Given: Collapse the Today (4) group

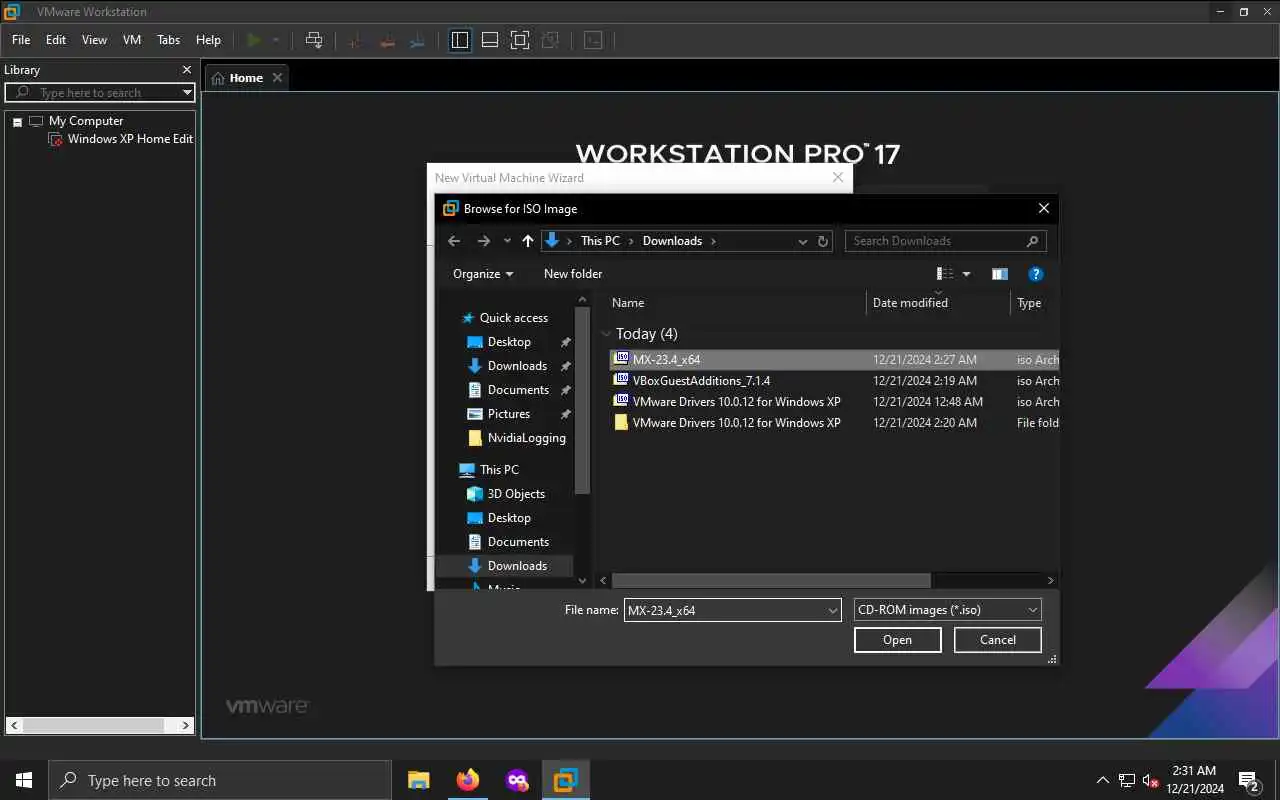Looking at the screenshot, I should pos(605,334).
